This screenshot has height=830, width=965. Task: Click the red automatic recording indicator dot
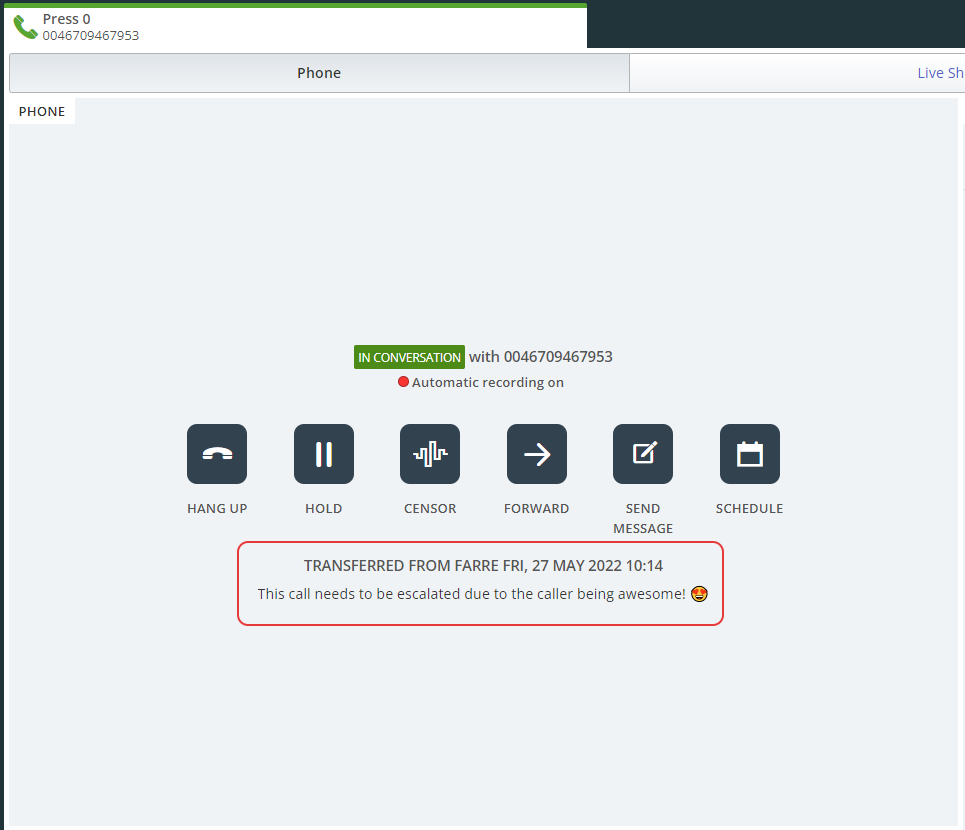pos(403,382)
